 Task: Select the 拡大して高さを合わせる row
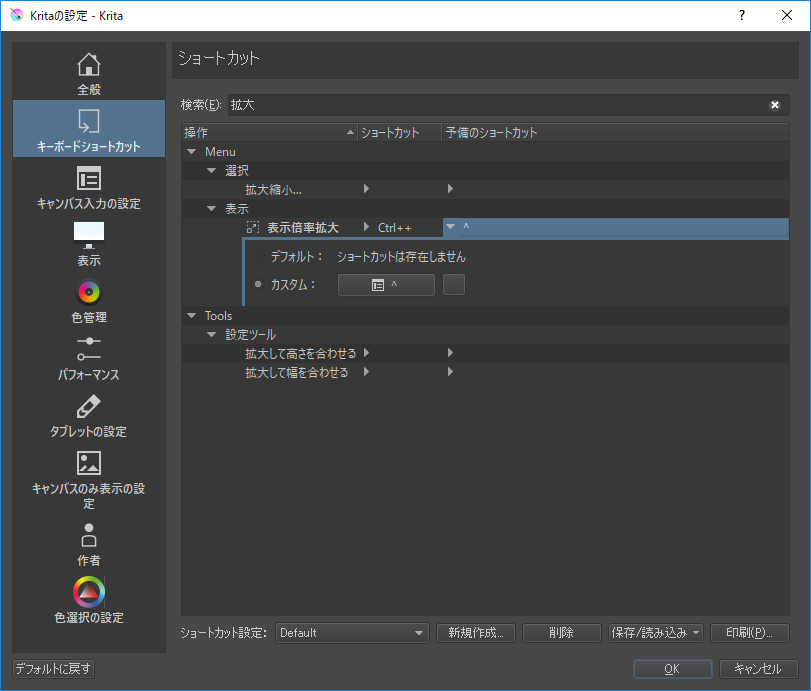[485, 353]
